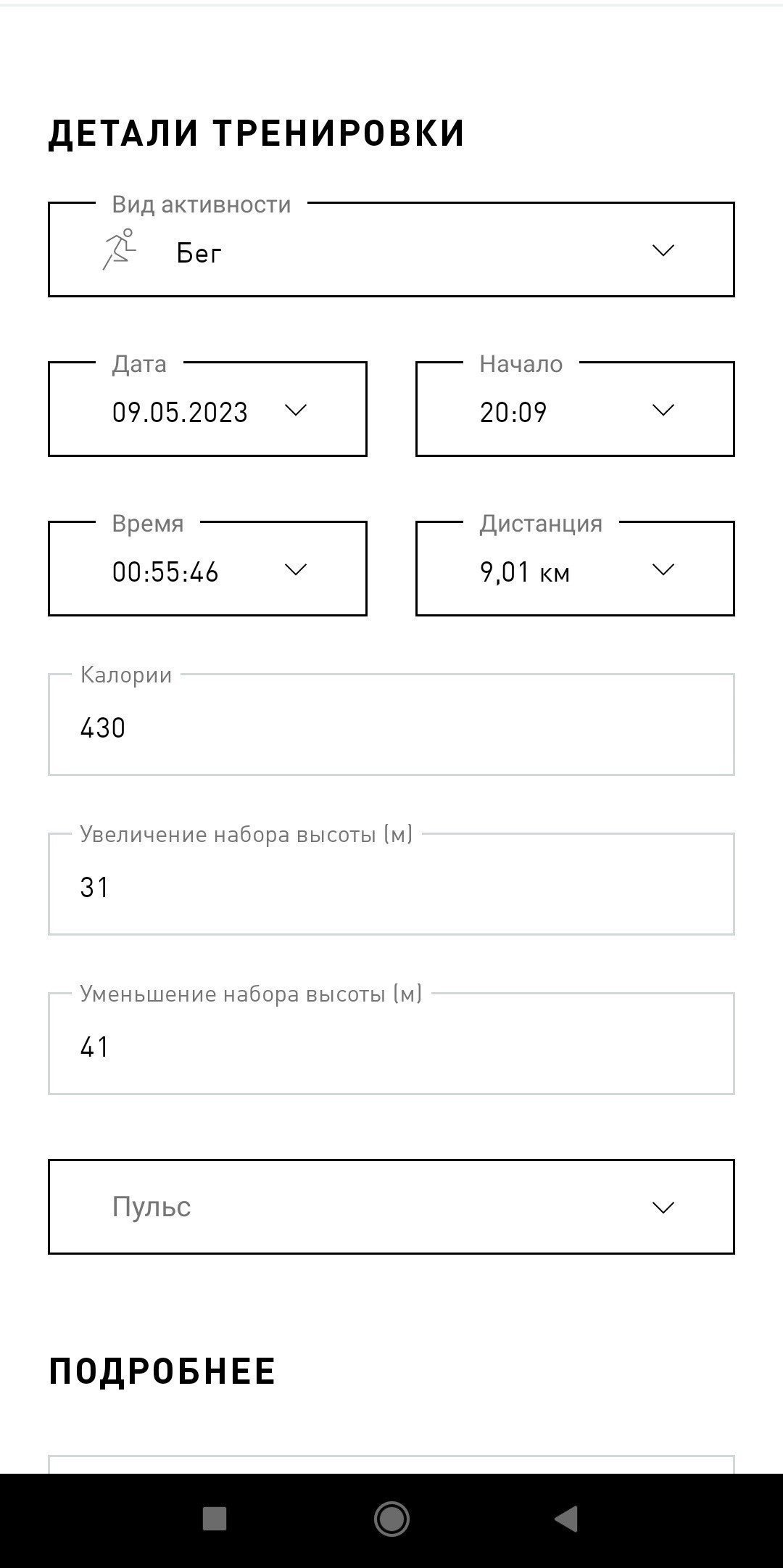
Task: Tap the duration value 00:55:46
Action: click(x=165, y=572)
